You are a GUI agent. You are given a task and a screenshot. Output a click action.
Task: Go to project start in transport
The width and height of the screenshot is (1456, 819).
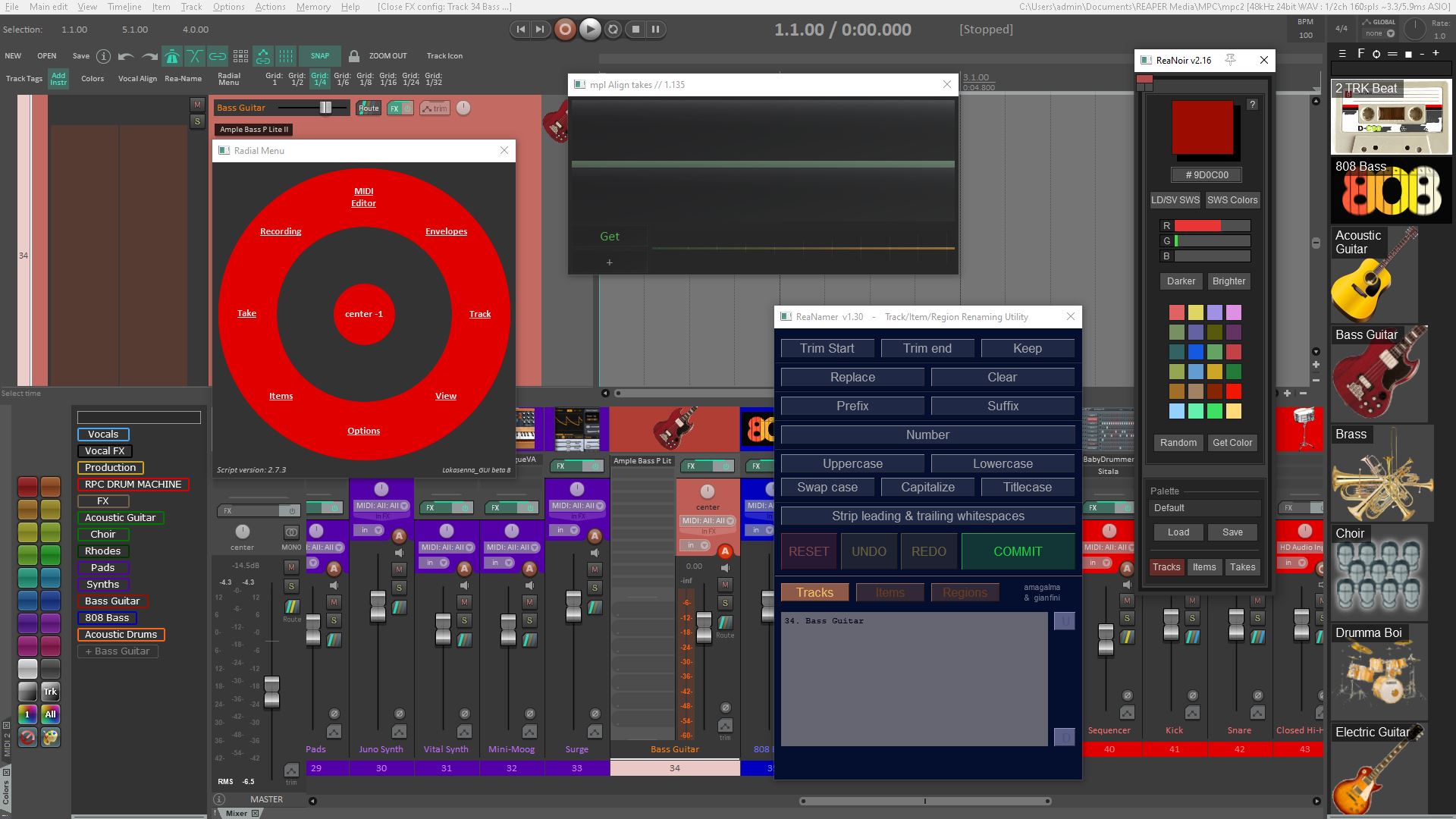click(520, 30)
